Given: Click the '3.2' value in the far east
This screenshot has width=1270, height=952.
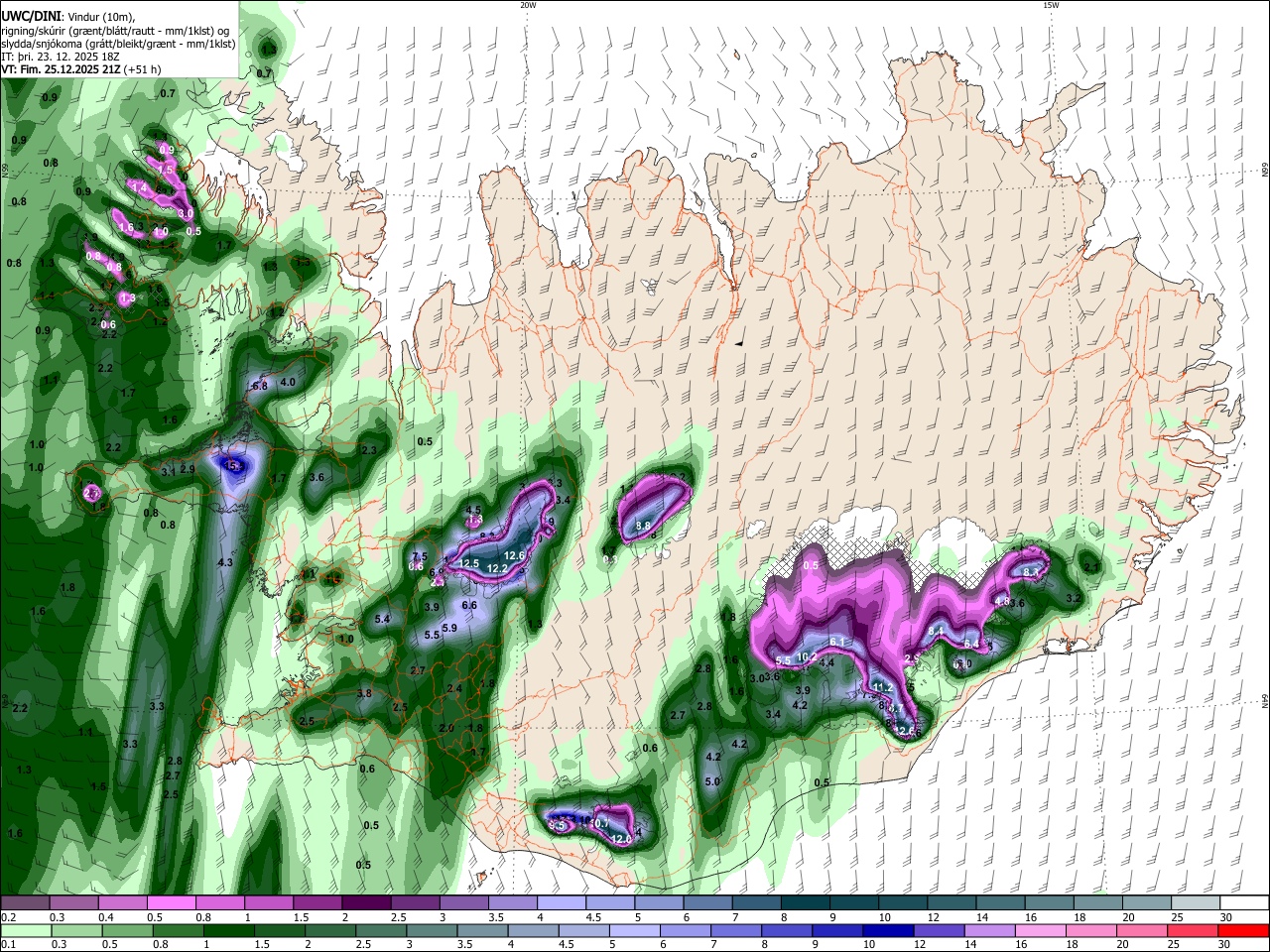Looking at the screenshot, I should (1074, 599).
